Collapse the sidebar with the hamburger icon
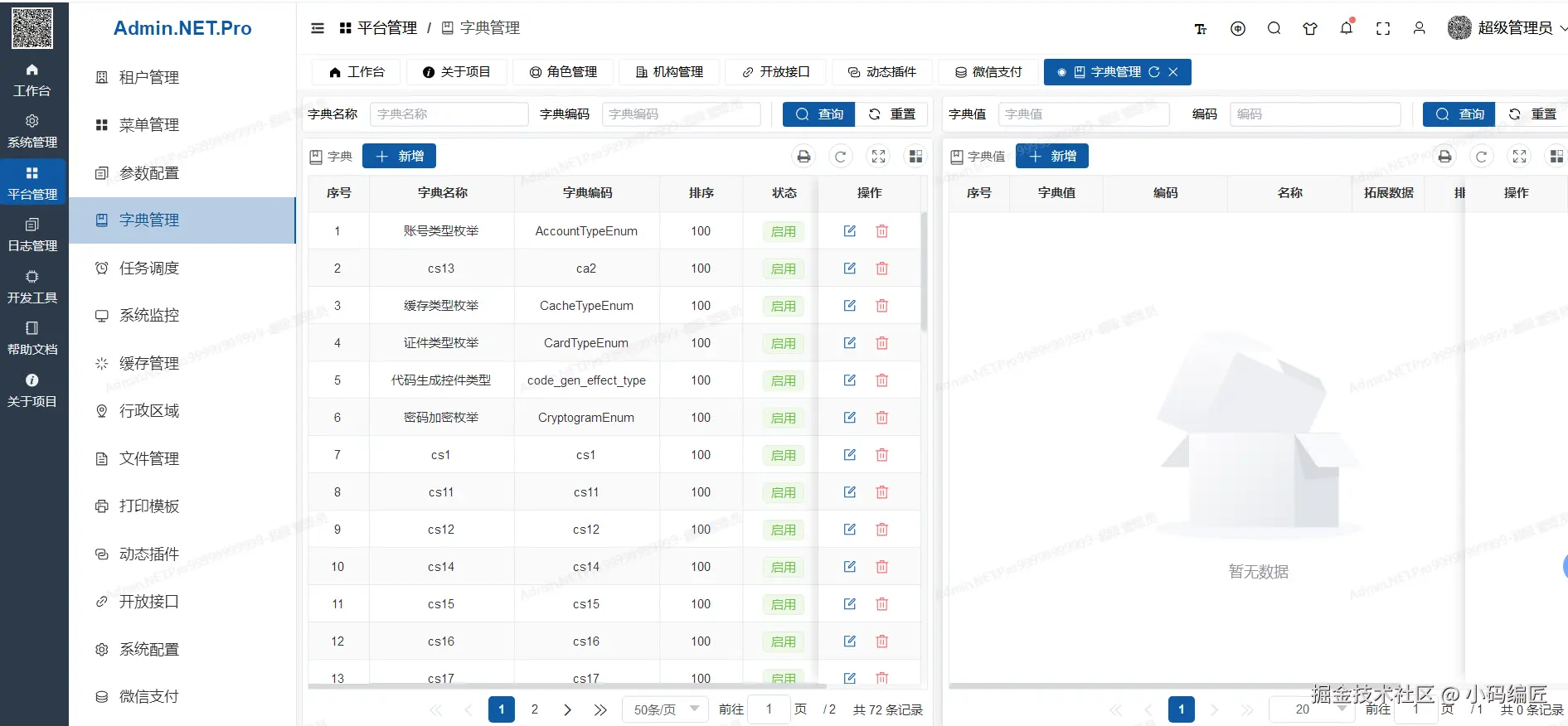The width and height of the screenshot is (1568, 726). [318, 28]
